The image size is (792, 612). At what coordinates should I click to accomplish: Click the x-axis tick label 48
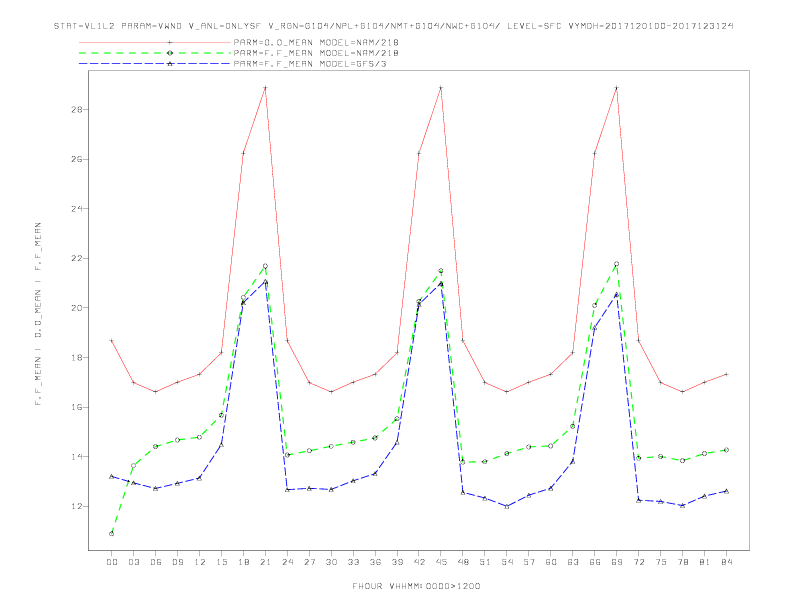point(463,562)
